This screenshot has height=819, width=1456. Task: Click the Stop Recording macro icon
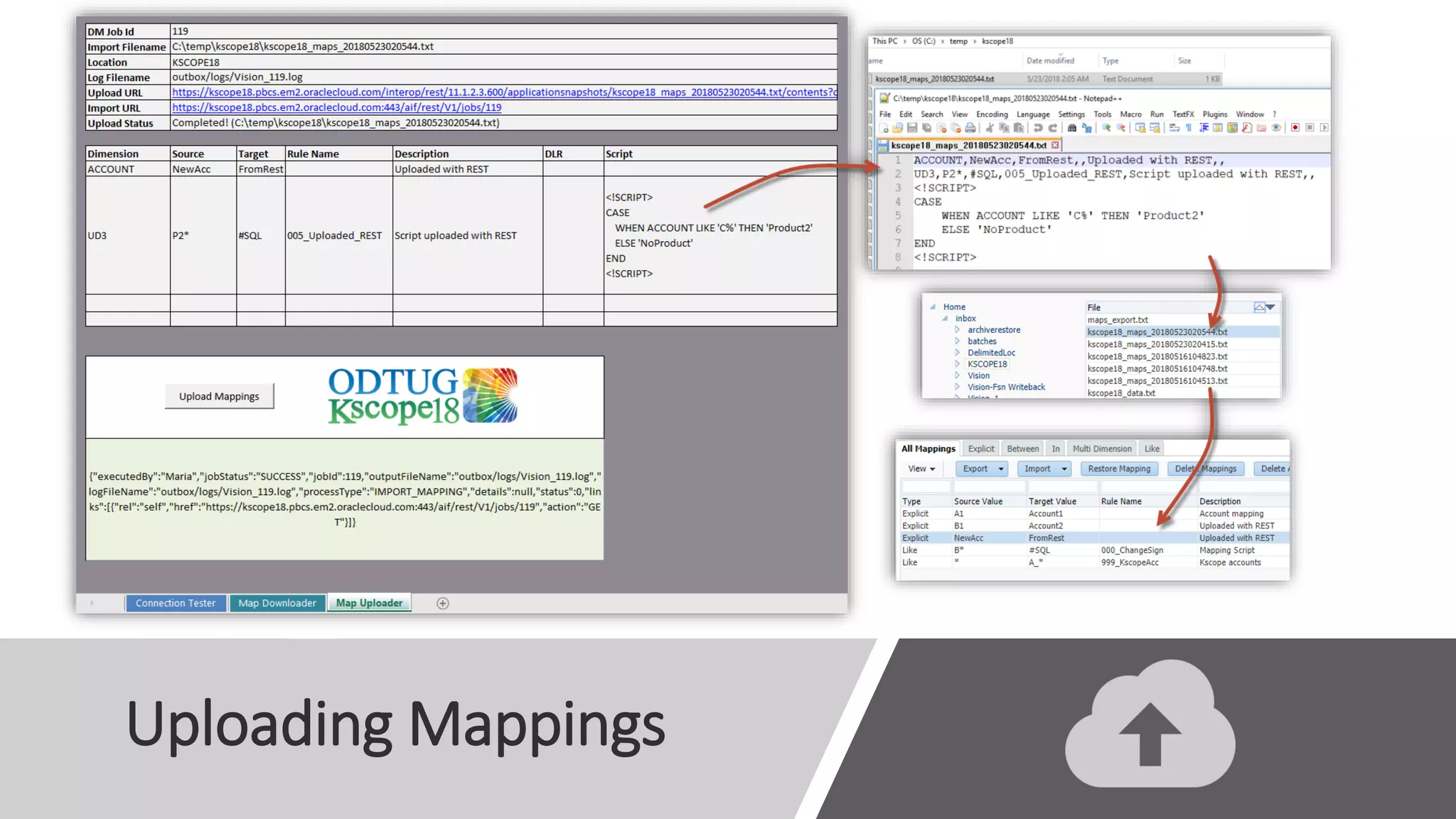(1310, 128)
